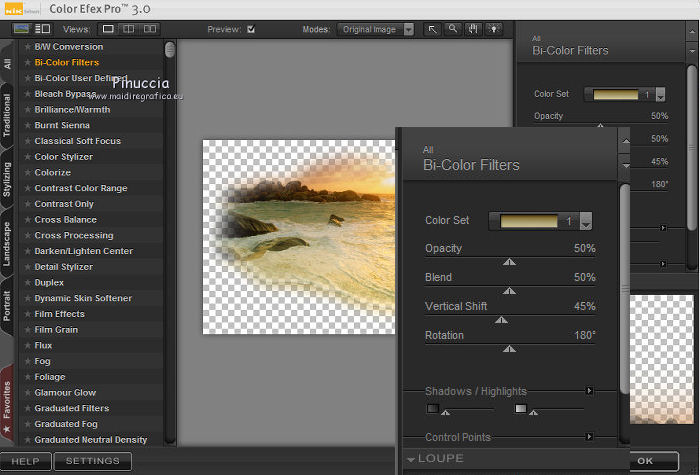Viewport: 700px width, 475px height.
Task: Select the arrow pointer tool
Action: click(x=433, y=30)
